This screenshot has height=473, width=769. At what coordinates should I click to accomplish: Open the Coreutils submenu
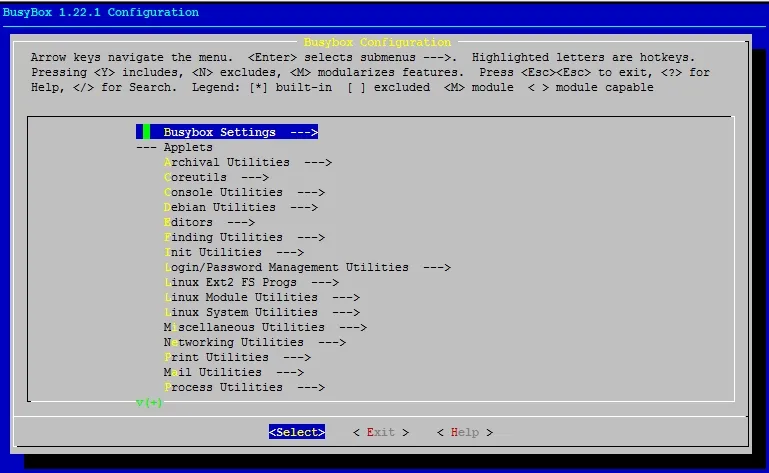pyautogui.click(x=216, y=177)
